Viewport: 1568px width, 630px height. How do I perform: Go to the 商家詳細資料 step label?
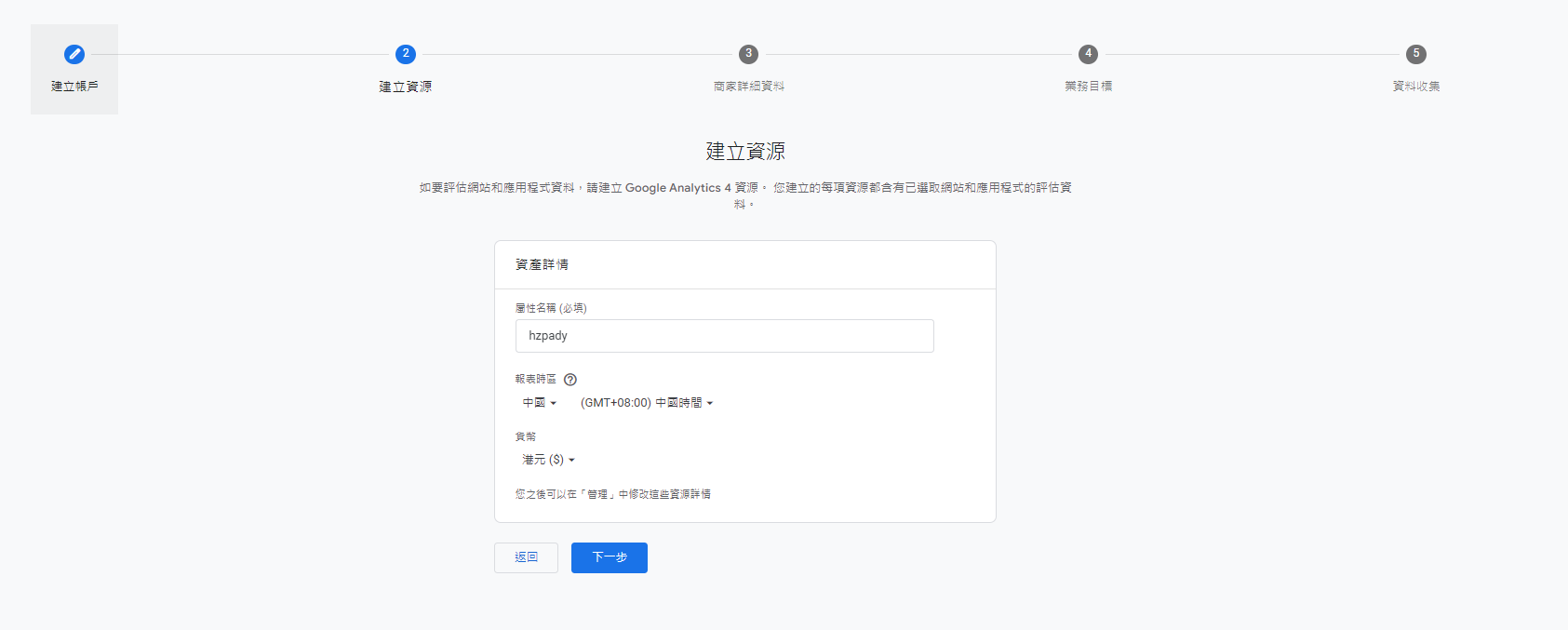748,87
